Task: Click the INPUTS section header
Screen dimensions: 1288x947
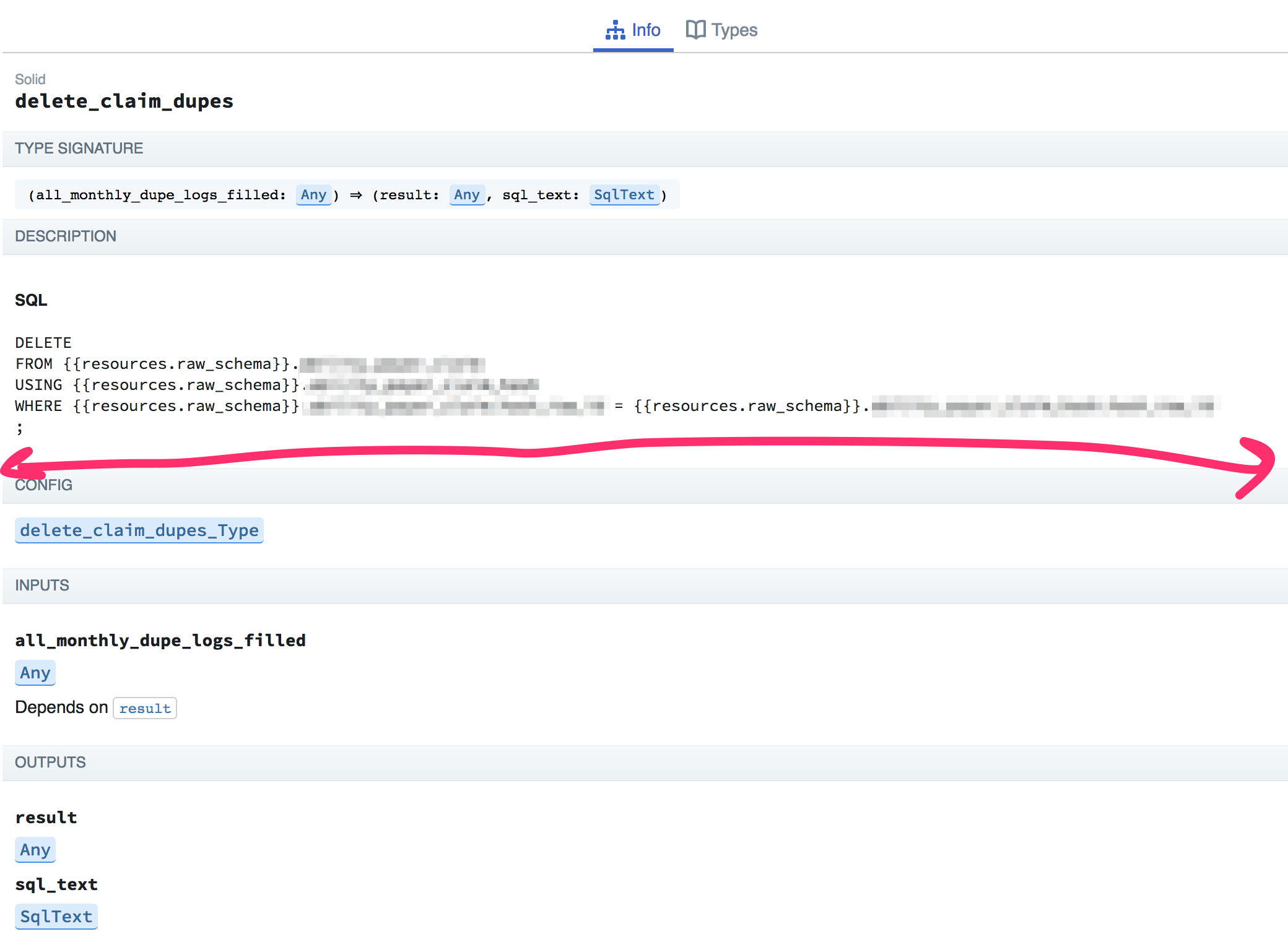Action: coord(41,586)
